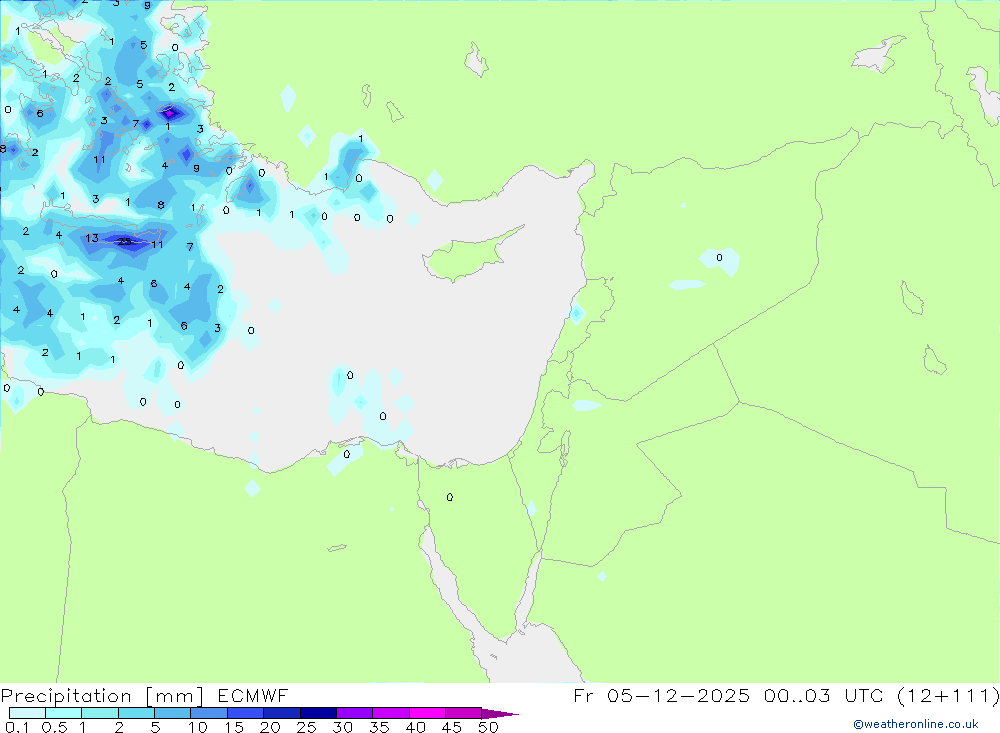This screenshot has height=733, width=1000.
Task: Click the legend label 0.5
Action: click(x=54, y=727)
